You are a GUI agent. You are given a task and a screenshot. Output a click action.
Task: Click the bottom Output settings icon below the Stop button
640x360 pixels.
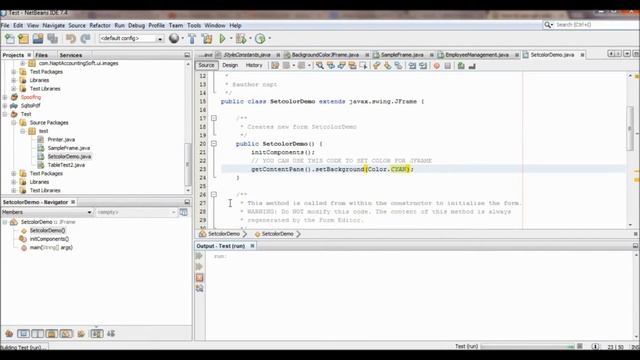pos(199,289)
